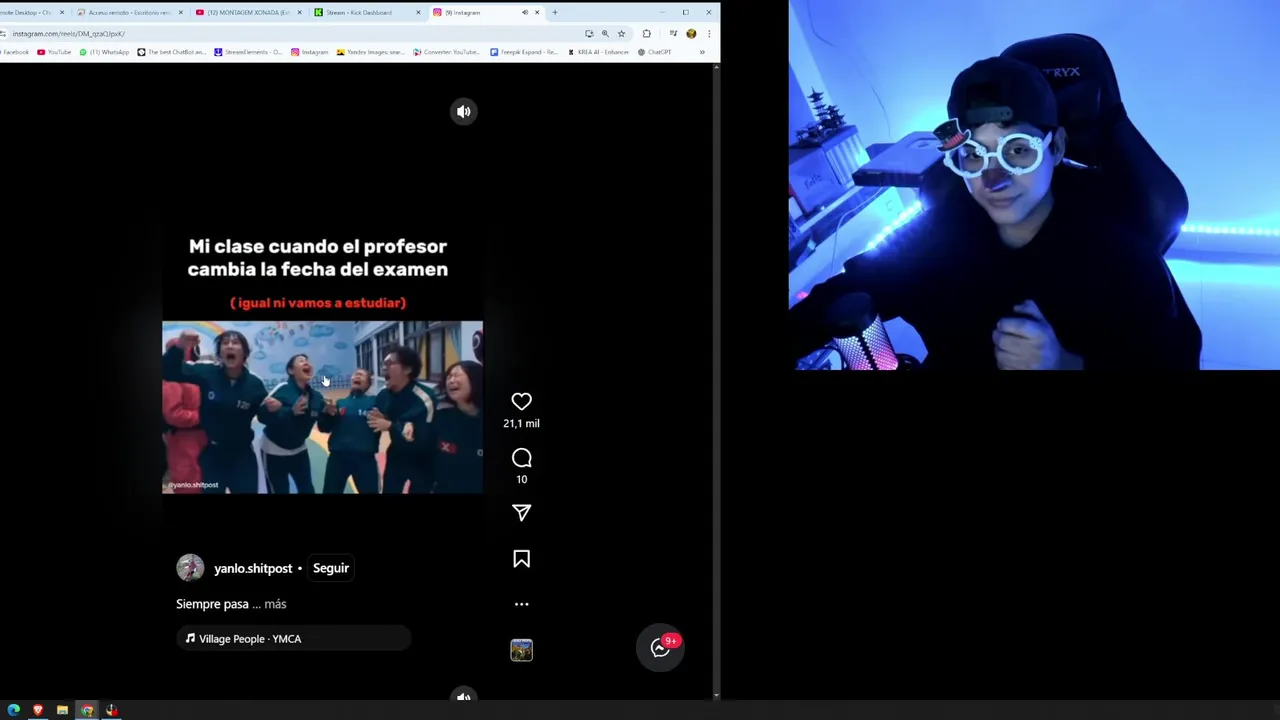Close the Instagram browser tab
This screenshot has height=720, width=1280.
[x=537, y=12]
